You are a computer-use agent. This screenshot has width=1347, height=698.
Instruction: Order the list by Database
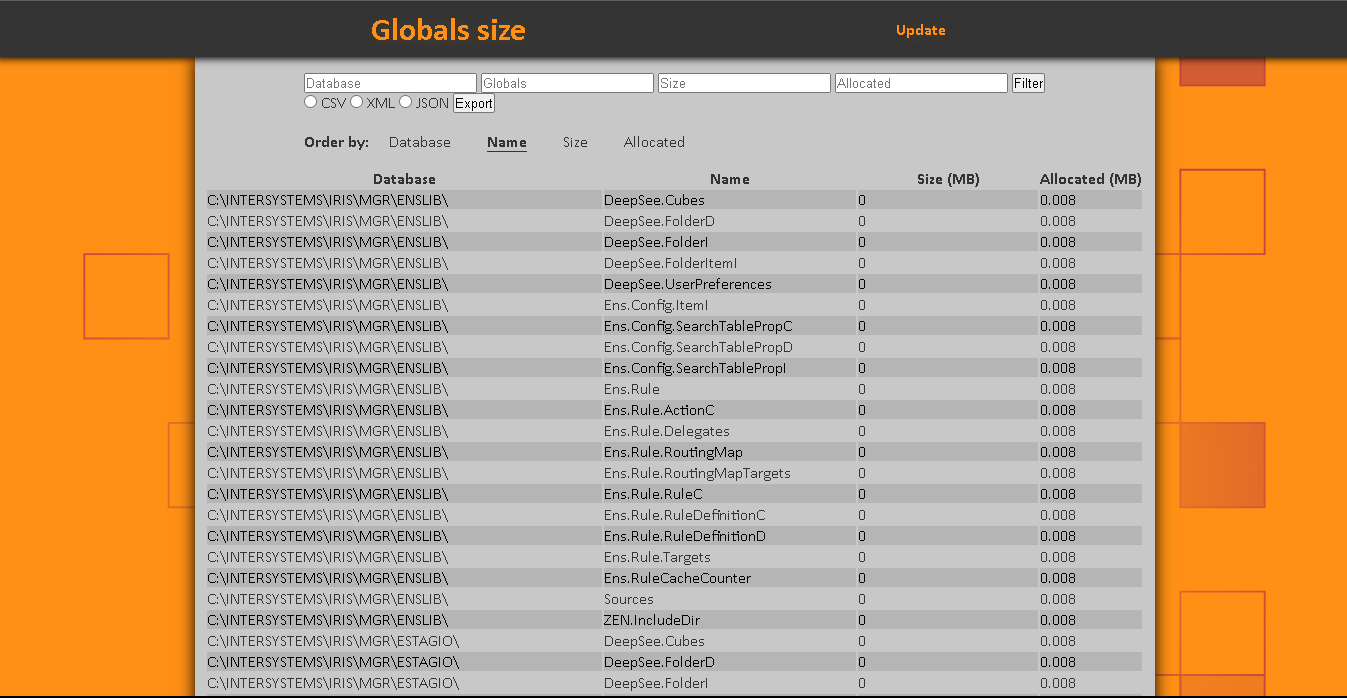tap(419, 142)
